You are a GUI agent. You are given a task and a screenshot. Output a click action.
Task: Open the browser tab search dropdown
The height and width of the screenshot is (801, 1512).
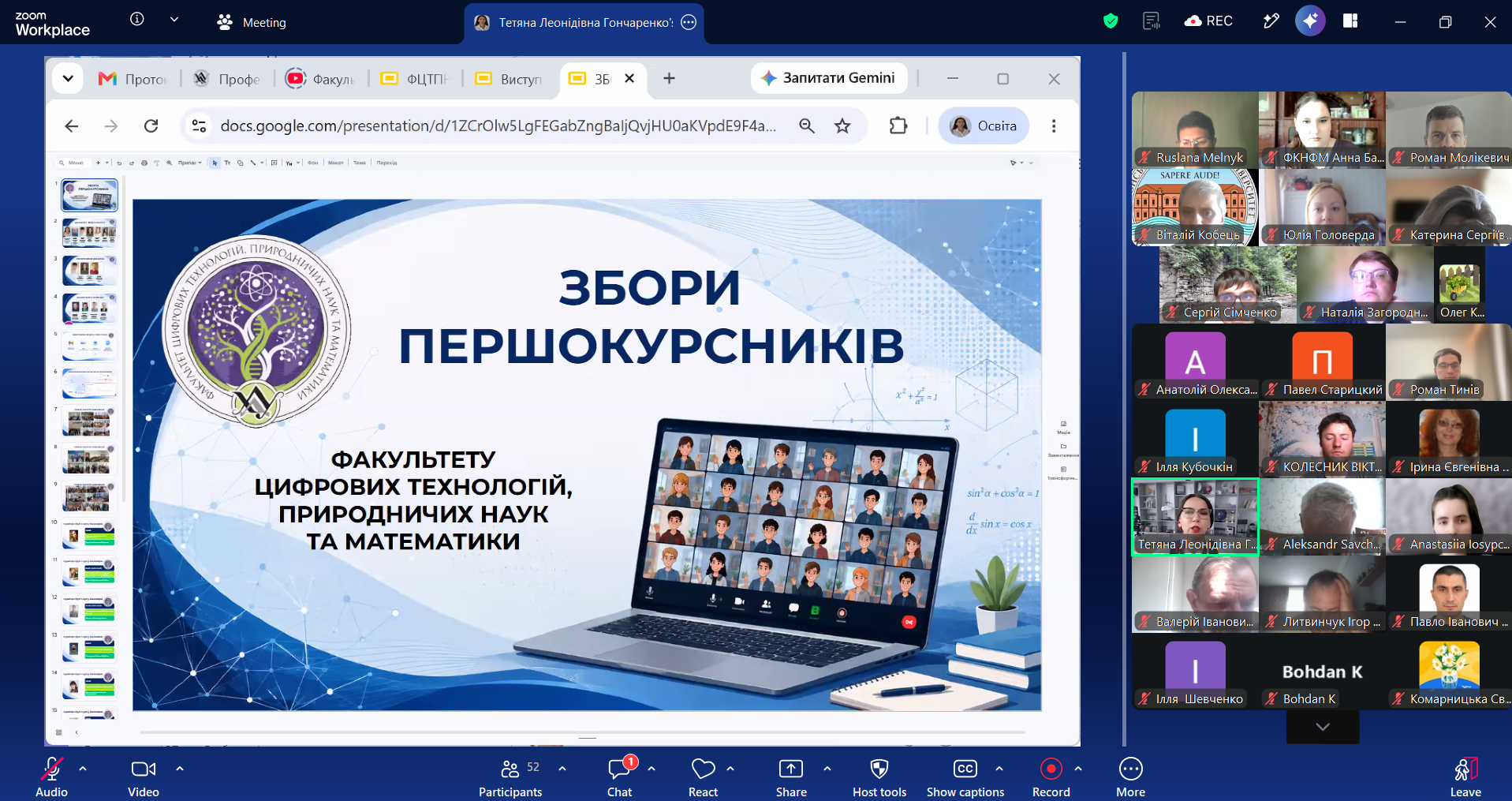pyautogui.click(x=68, y=78)
